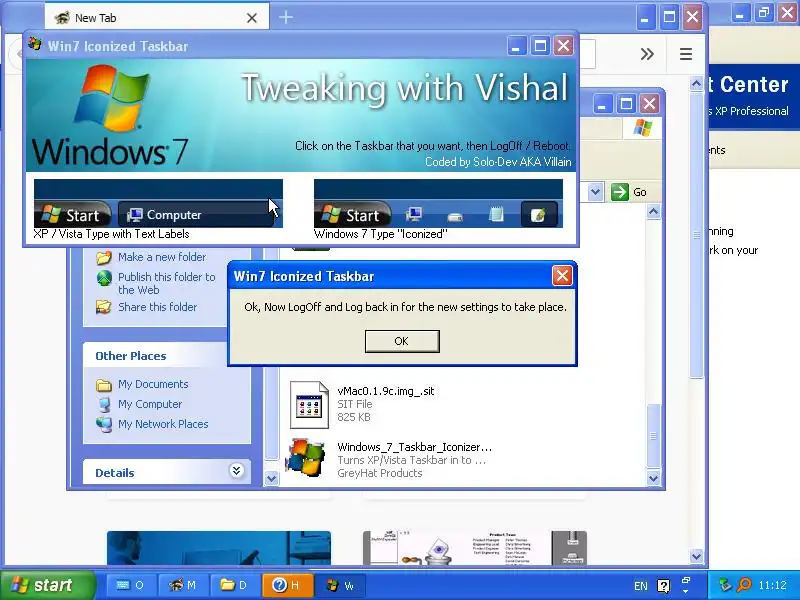Click Make a new folder link
The width and height of the screenshot is (800, 600).
[x=162, y=257]
